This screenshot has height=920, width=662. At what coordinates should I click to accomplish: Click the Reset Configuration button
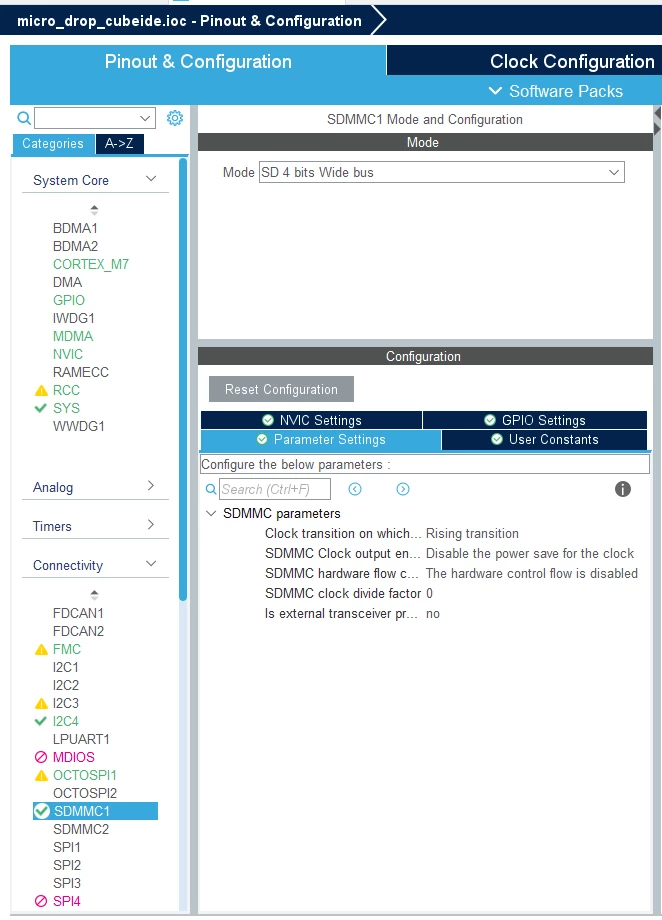(281, 389)
